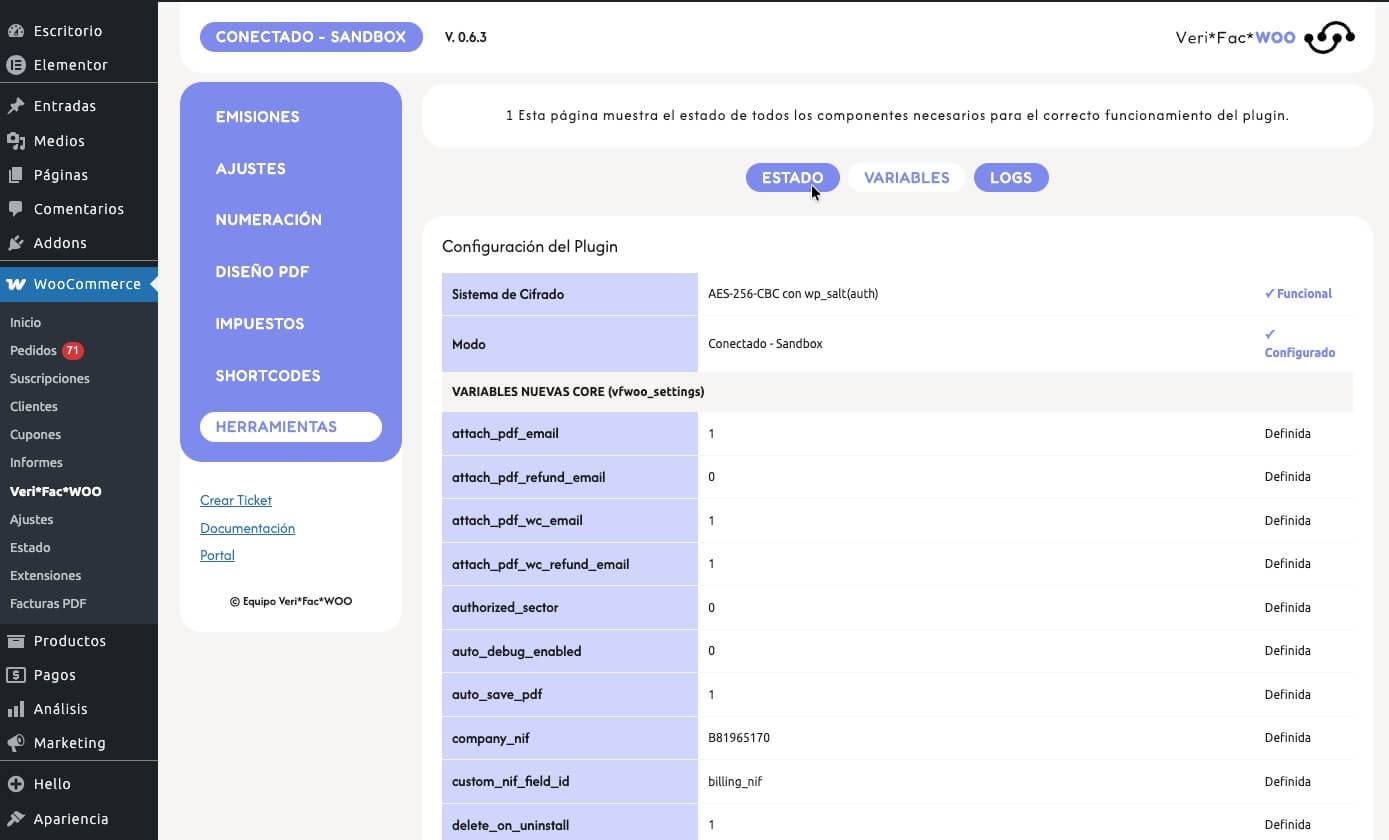The width and height of the screenshot is (1389, 840).
Task: Click the auto_debug_enabled variable name
Action: [517, 651]
